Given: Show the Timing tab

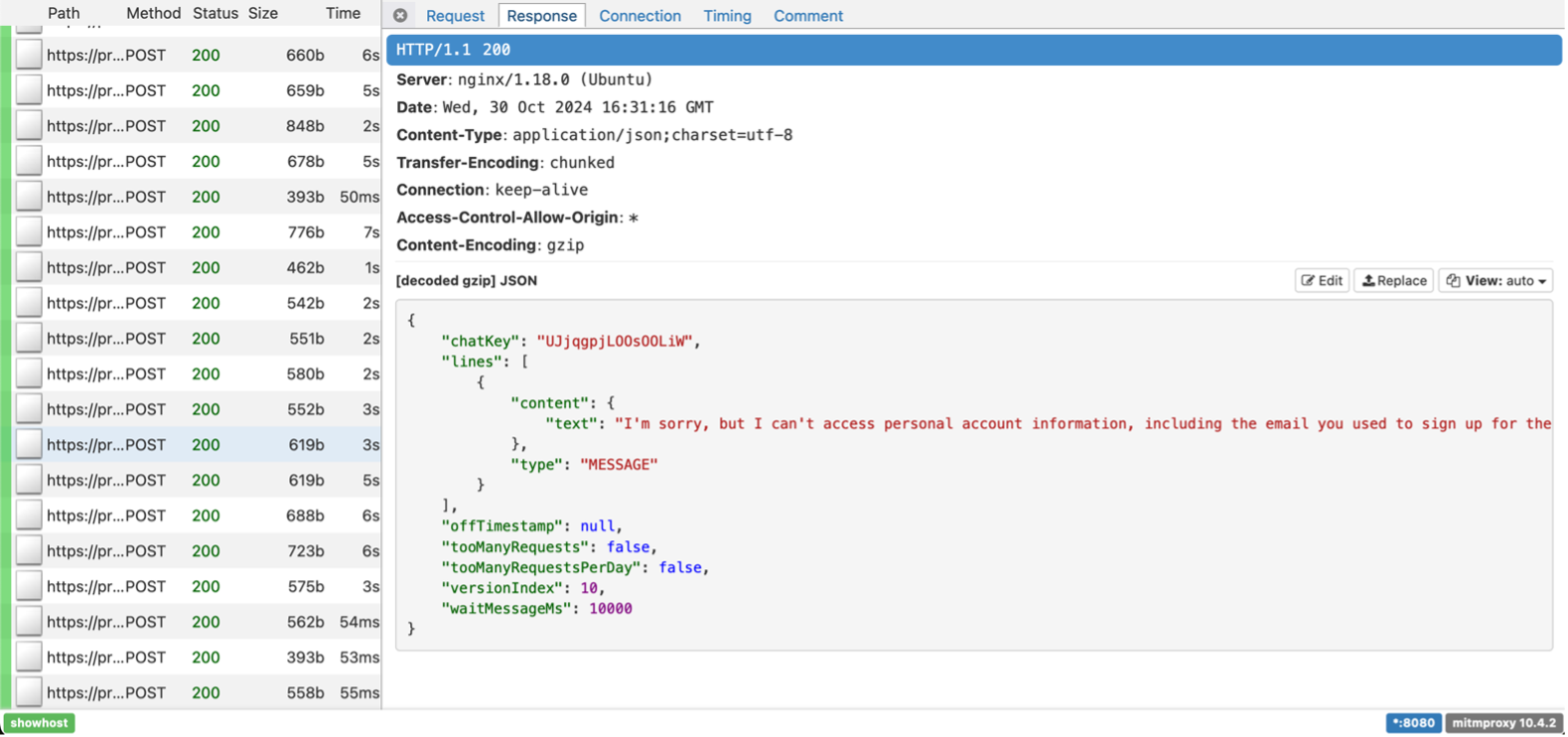Looking at the screenshot, I should [x=727, y=16].
